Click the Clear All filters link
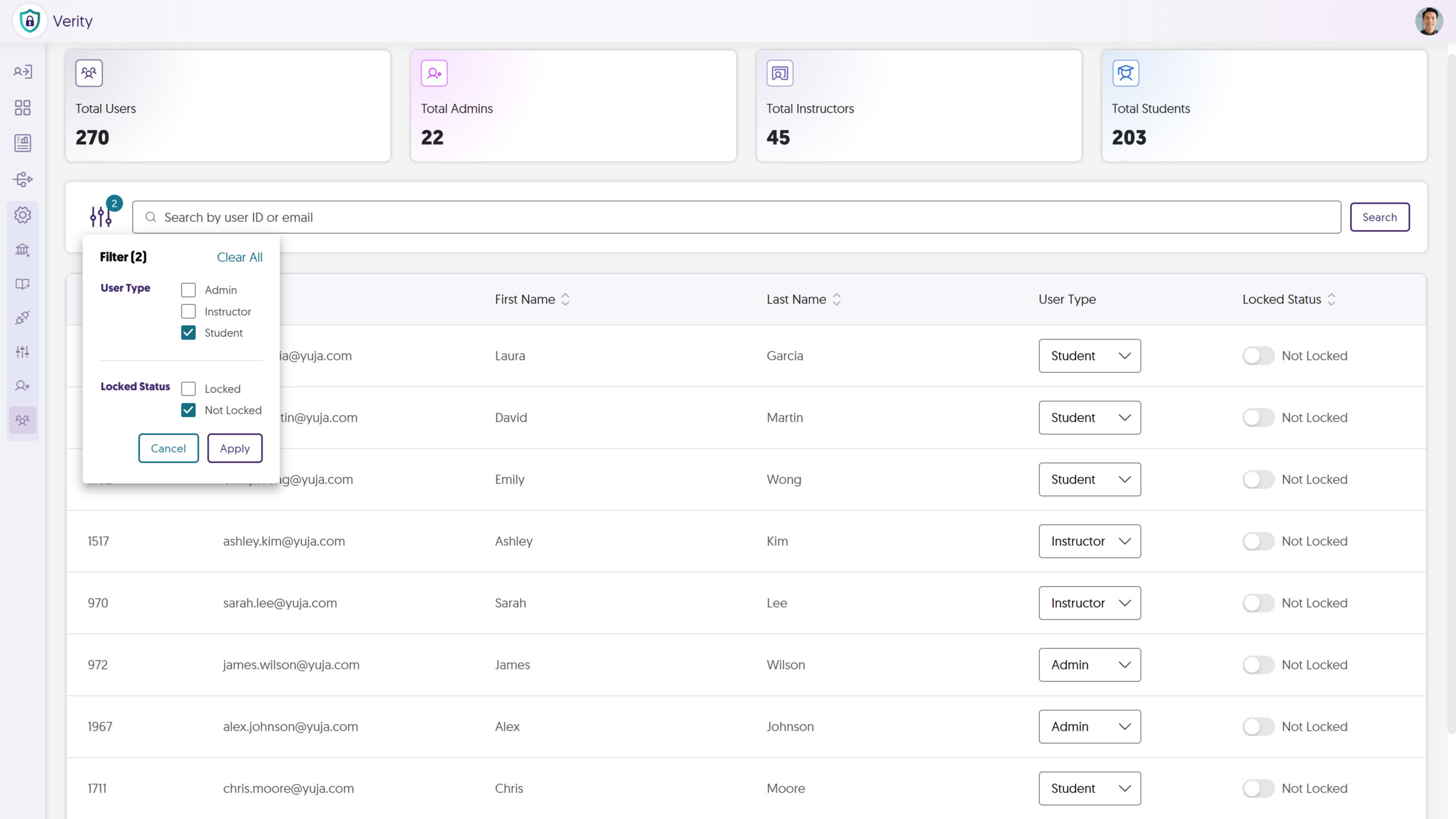Screen dimensions: 1456x819 click(x=239, y=257)
